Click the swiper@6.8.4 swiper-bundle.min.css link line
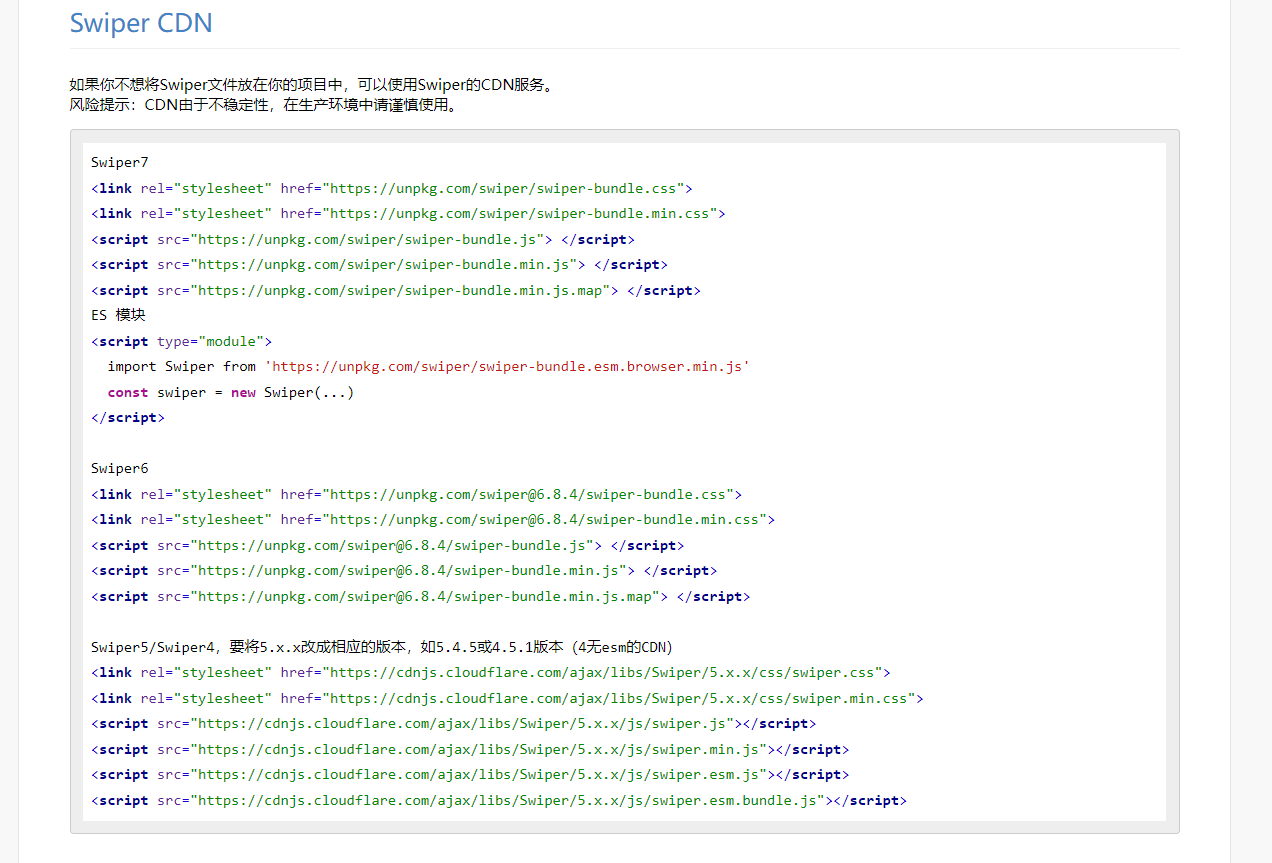1272x863 pixels. [x=433, y=519]
